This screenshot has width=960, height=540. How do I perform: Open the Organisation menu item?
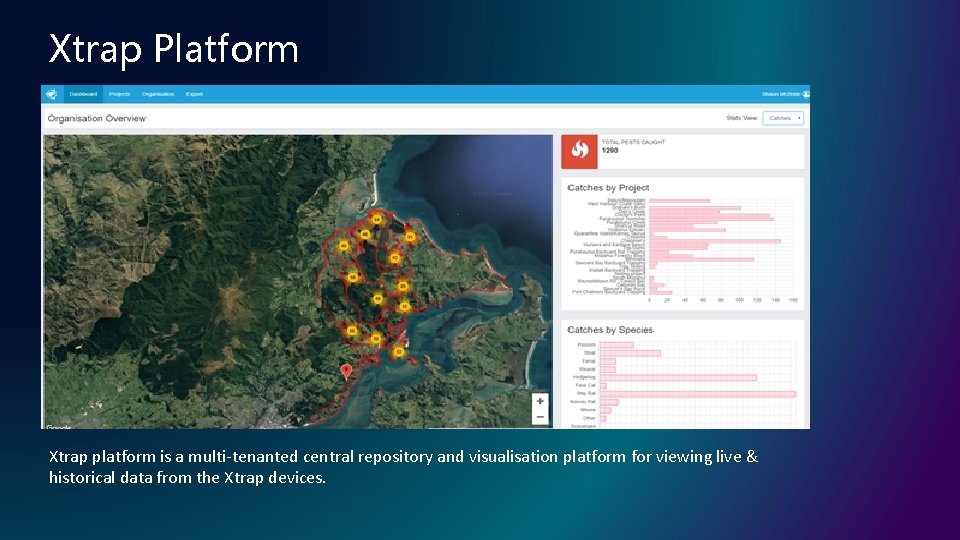(x=158, y=94)
